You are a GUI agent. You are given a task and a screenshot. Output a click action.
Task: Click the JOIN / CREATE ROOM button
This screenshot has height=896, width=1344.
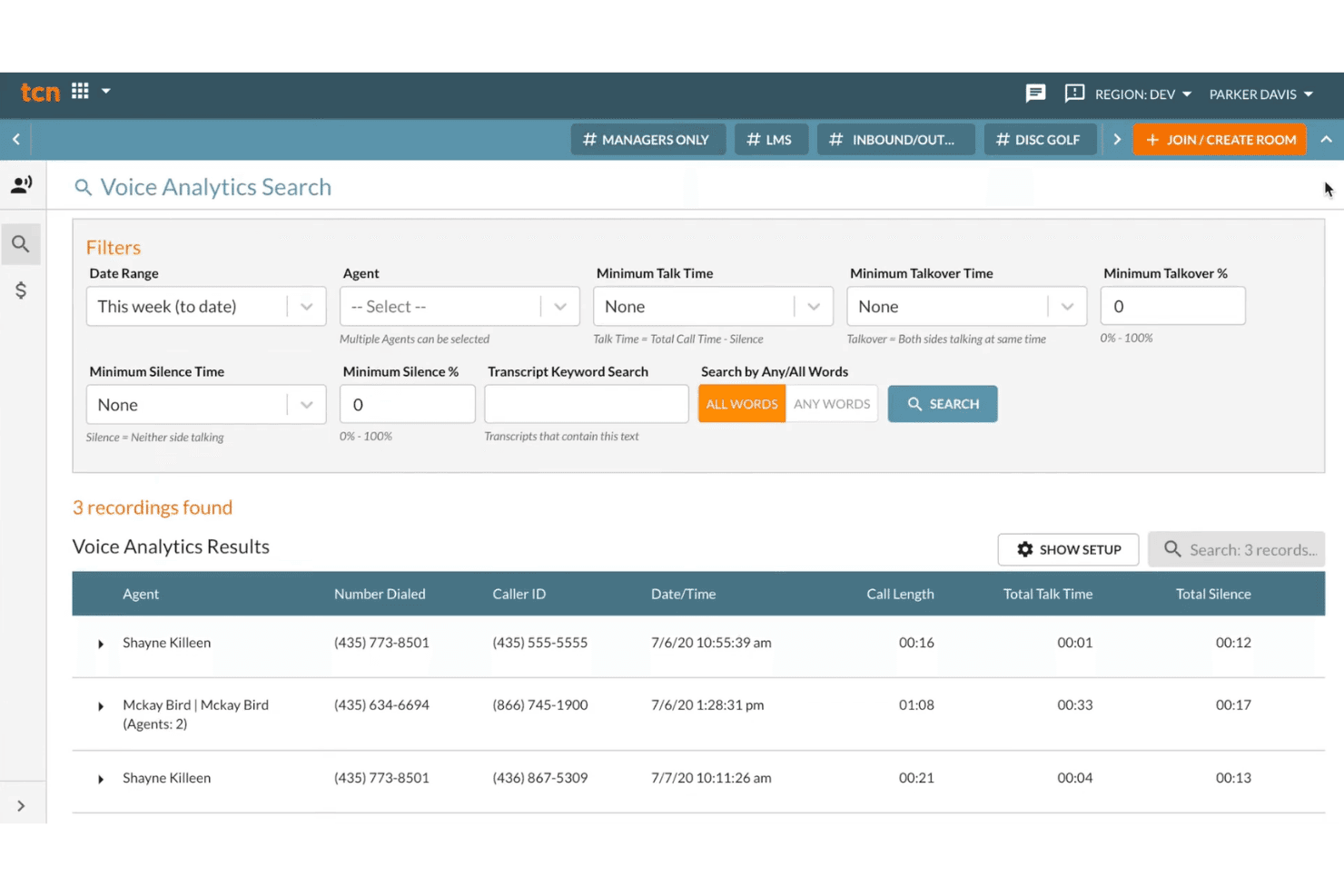(x=1220, y=140)
